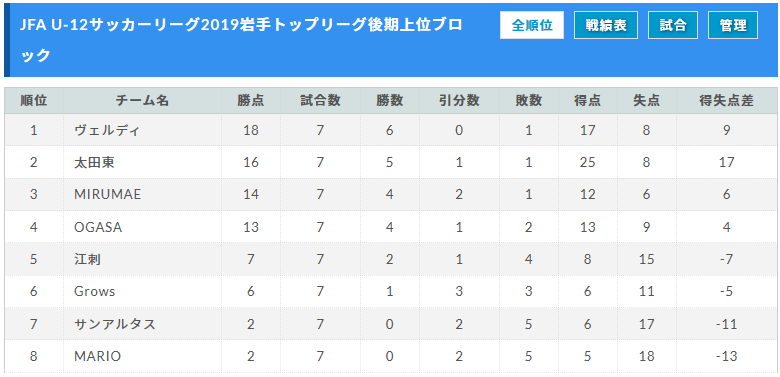The width and height of the screenshot is (780, 377).
Task: Click the OGASA team name
Action: (x=98, y=227)
